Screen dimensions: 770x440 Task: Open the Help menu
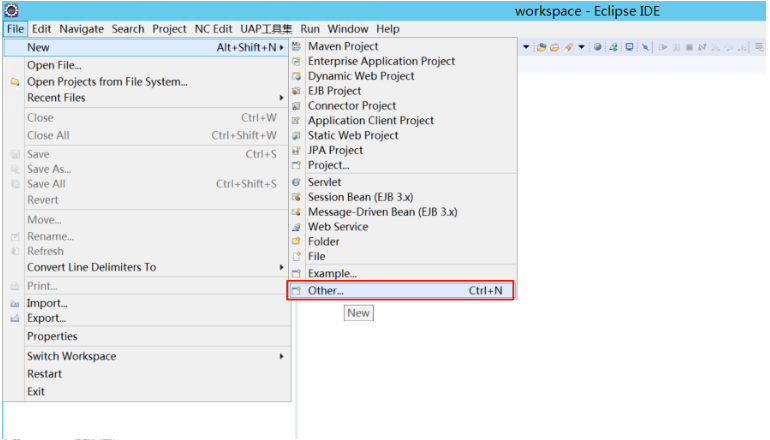click(x=388, y=29)
